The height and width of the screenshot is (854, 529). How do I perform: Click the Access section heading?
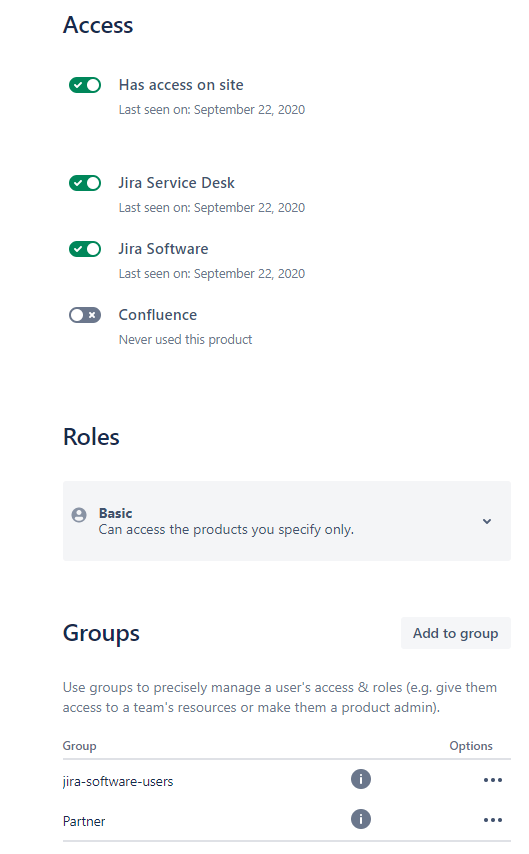[x=98, y=25]
